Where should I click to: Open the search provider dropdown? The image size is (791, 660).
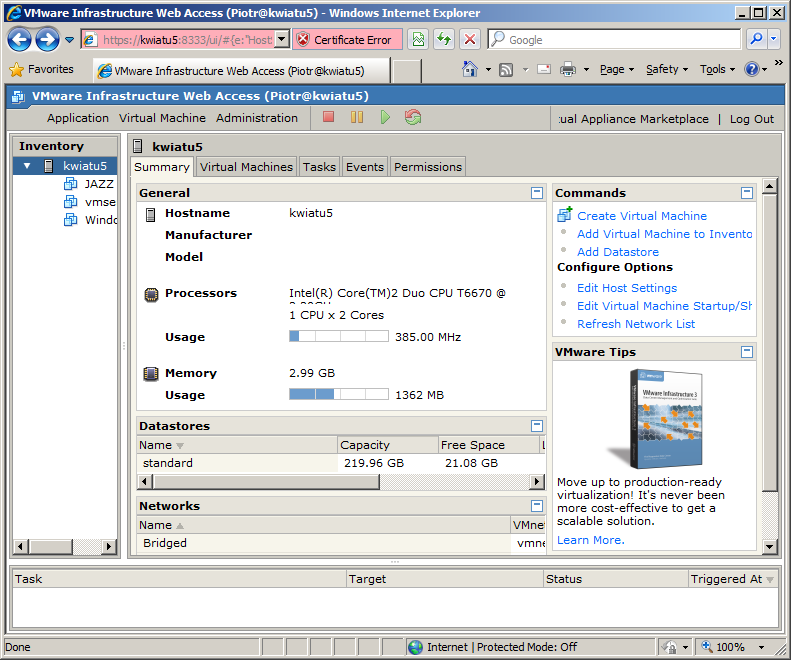(774, 39)
